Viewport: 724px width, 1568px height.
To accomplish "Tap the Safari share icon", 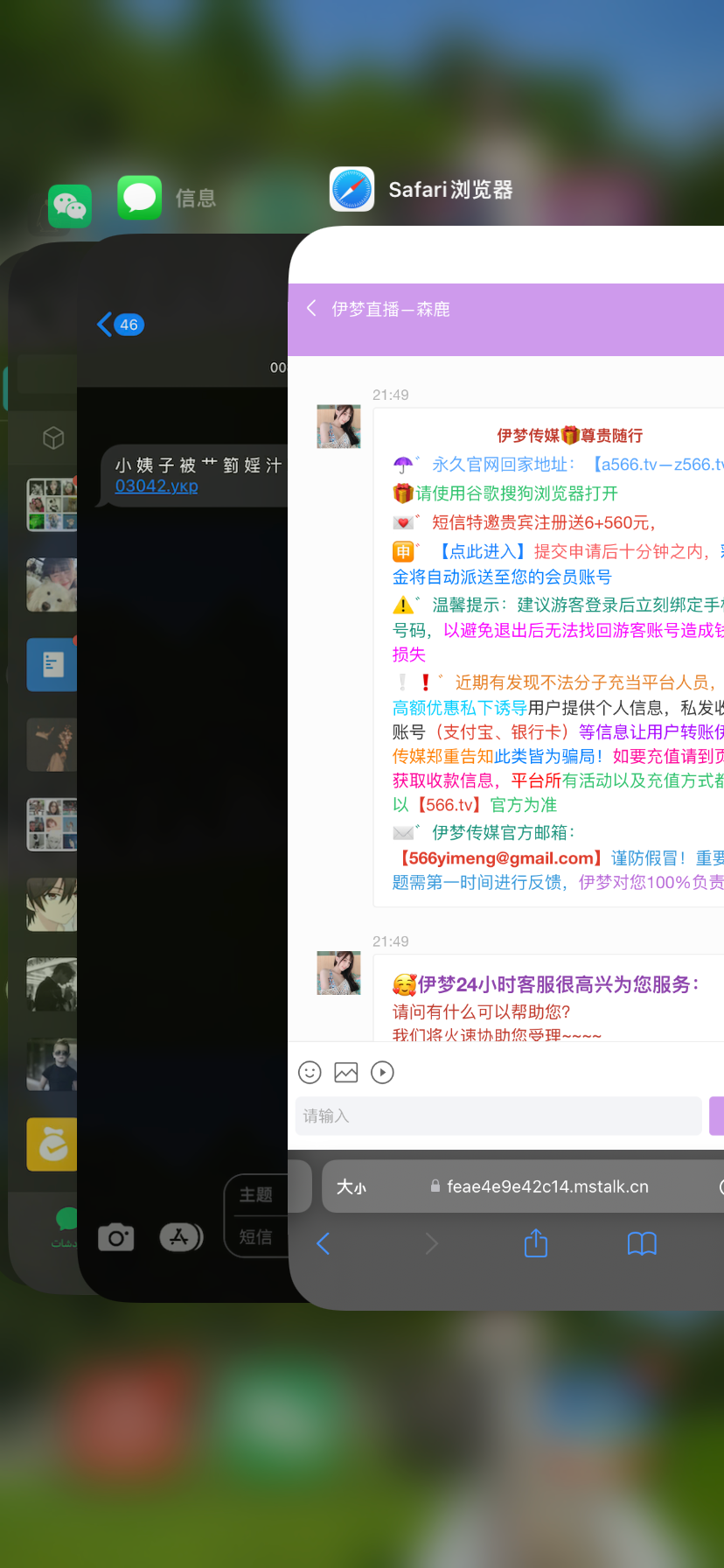I will 535,1243.
